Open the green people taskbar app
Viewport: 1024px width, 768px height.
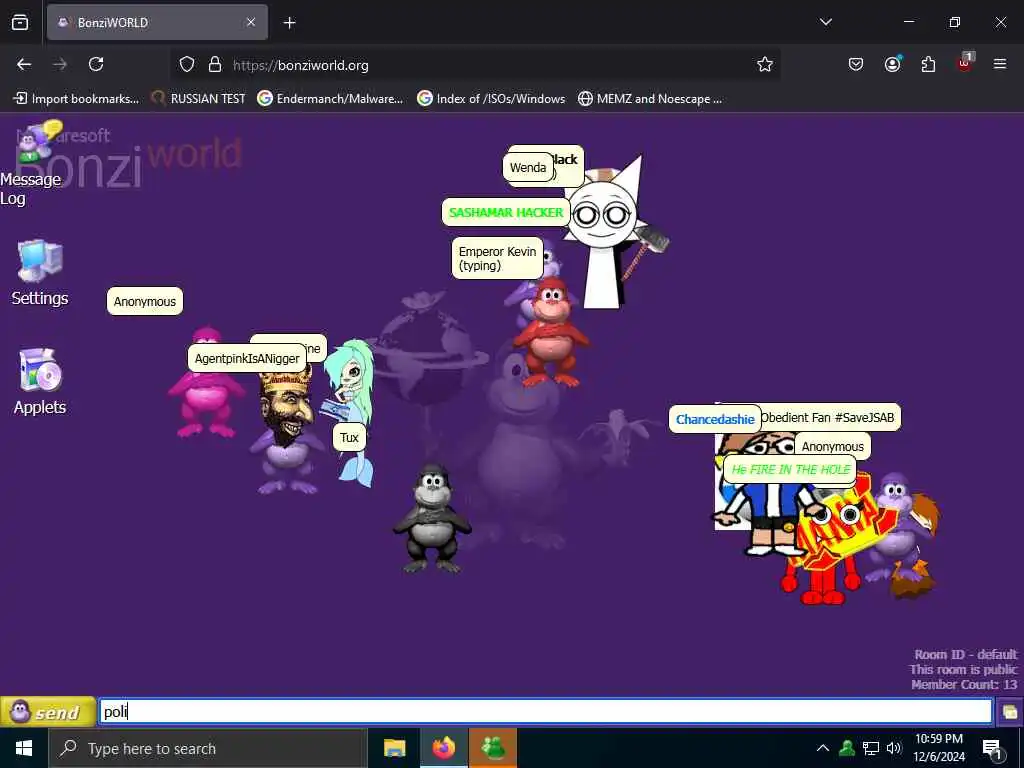click(x=493, y=748)
